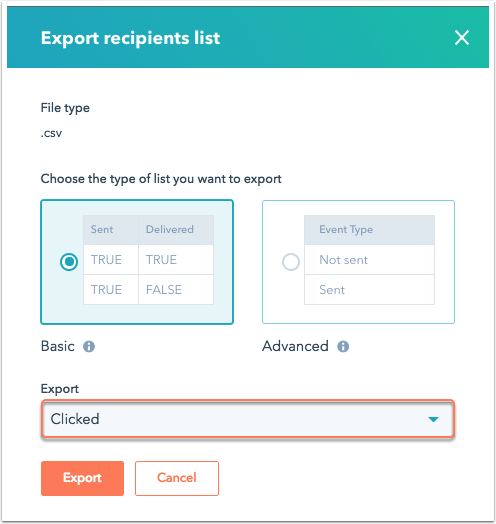The width and height of the screenshot is (496, 524).
Task: Close the Export recipients list dialog
Action: tap(462, 37)
